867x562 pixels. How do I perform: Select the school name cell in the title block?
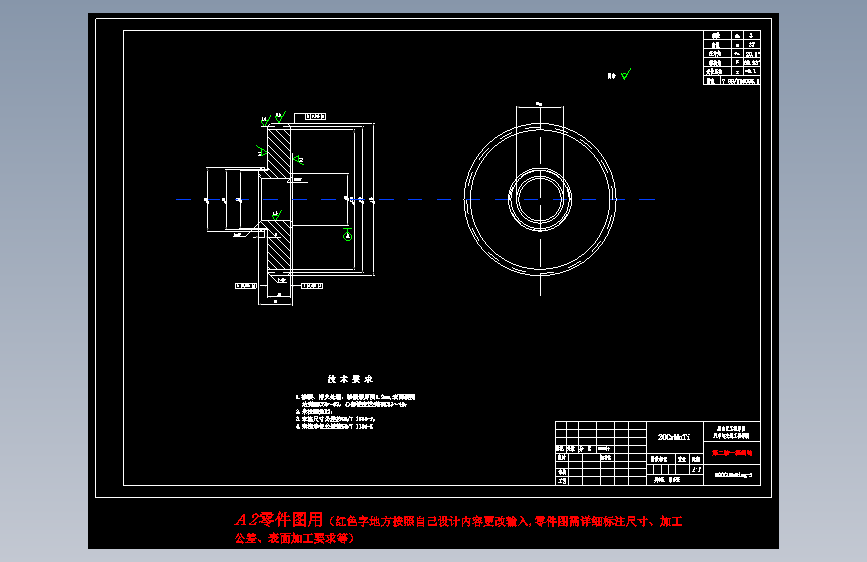(732, 432)
